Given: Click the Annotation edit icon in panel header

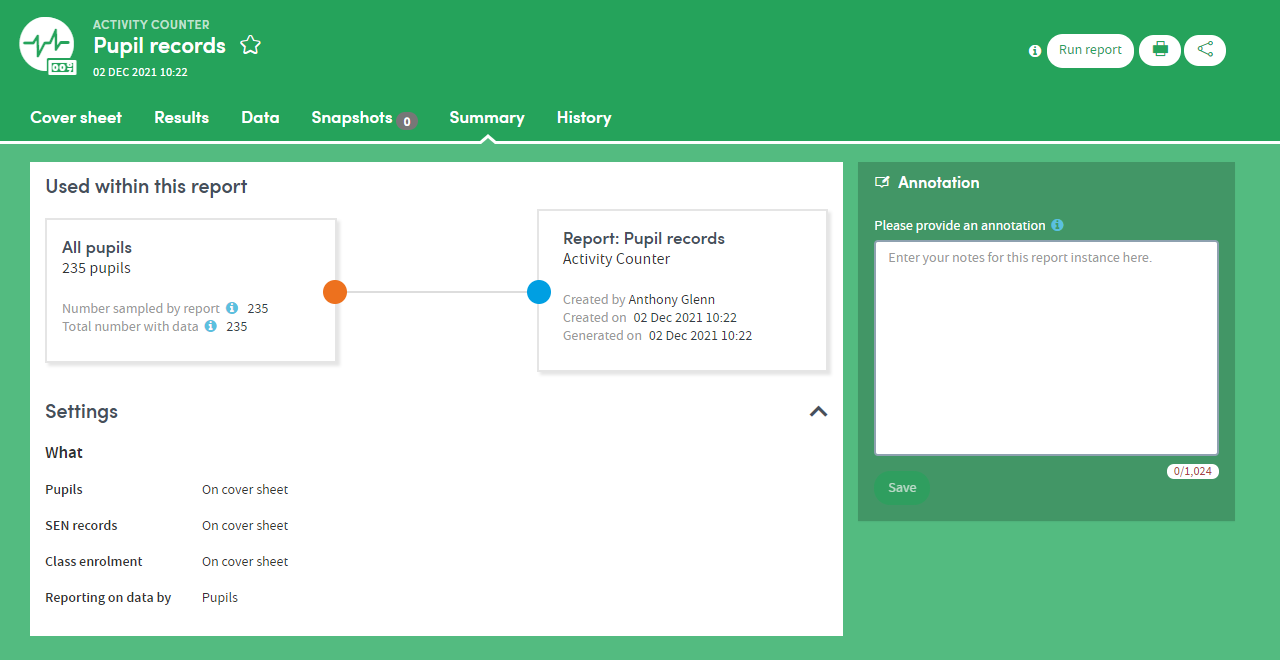Looking at the screenshot, I should tap(882, 182).
